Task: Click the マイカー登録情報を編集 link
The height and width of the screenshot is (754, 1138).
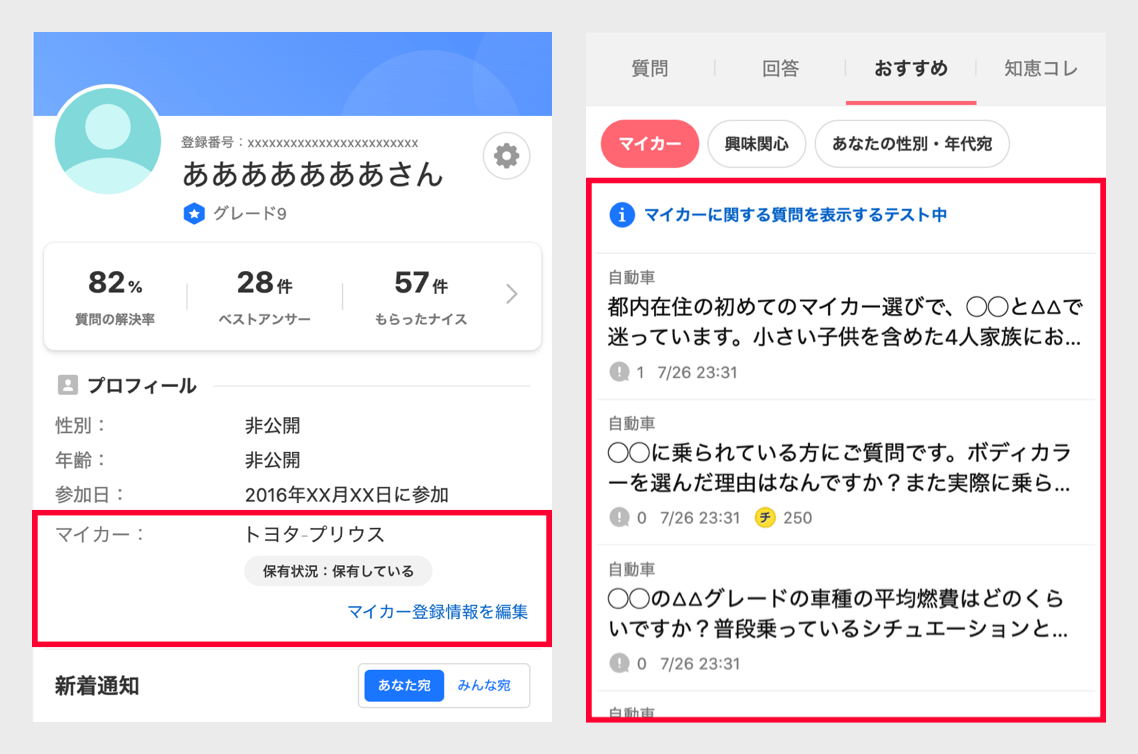Action: click(437, 612)
